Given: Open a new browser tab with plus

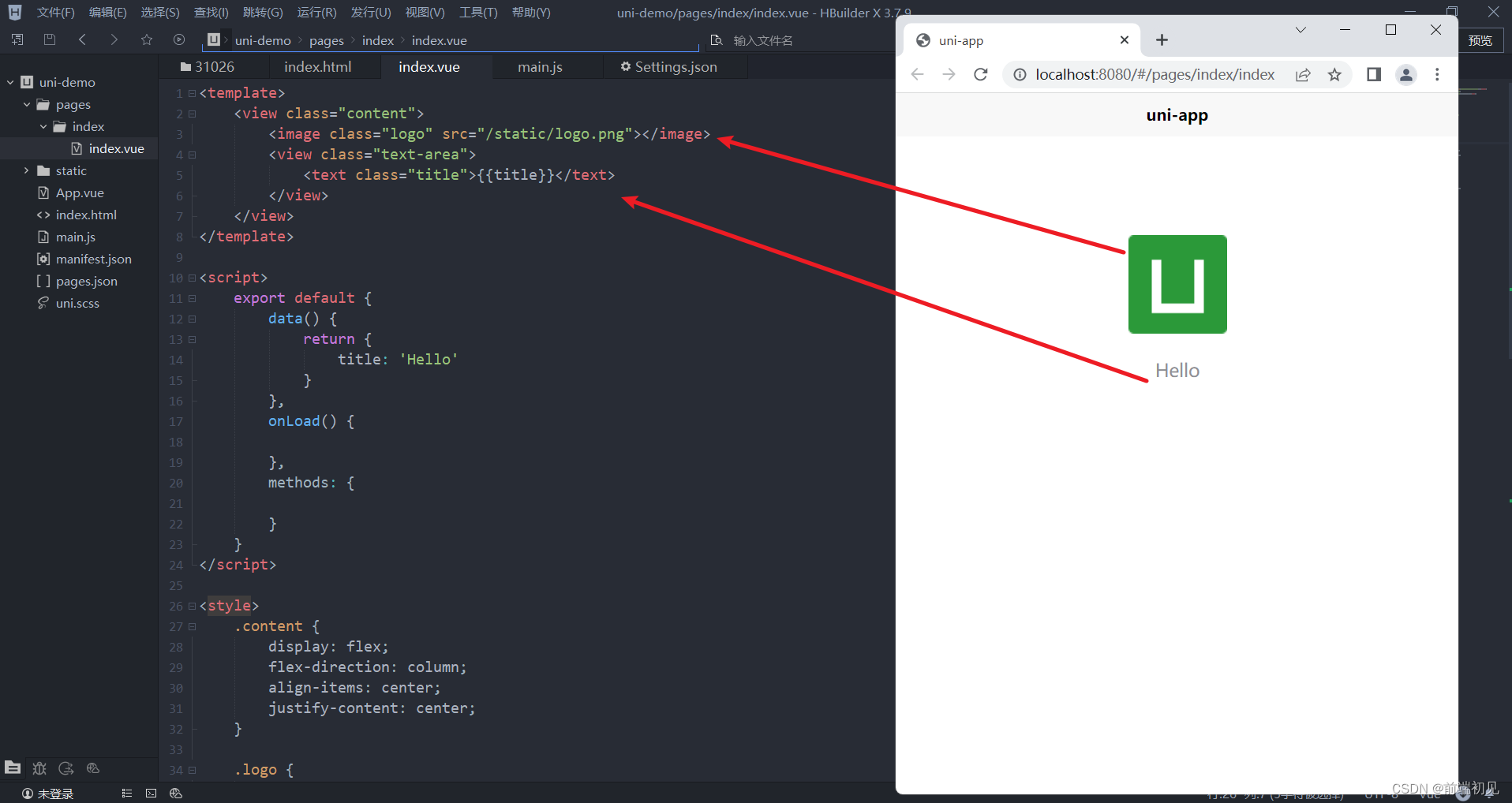Looking at the screenshot, I should point(1162,40).
